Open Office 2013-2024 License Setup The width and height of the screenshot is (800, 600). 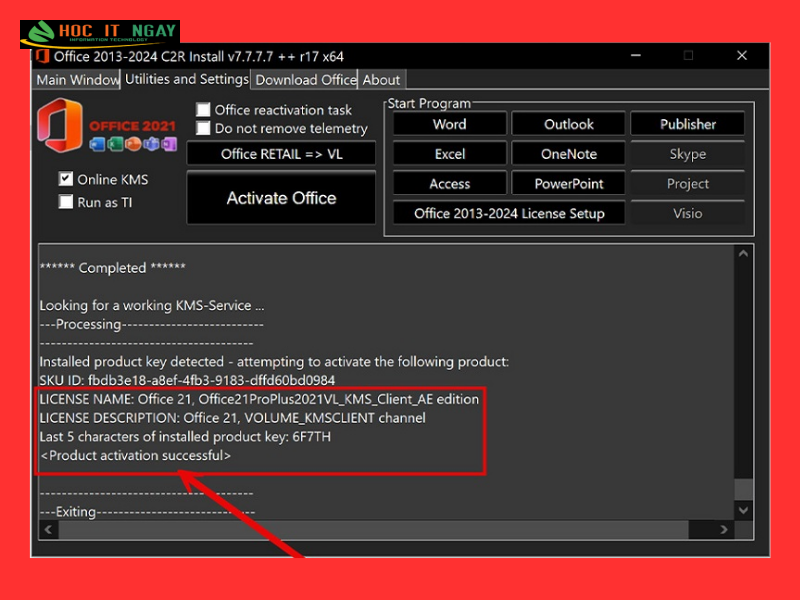tap(509, 213)
